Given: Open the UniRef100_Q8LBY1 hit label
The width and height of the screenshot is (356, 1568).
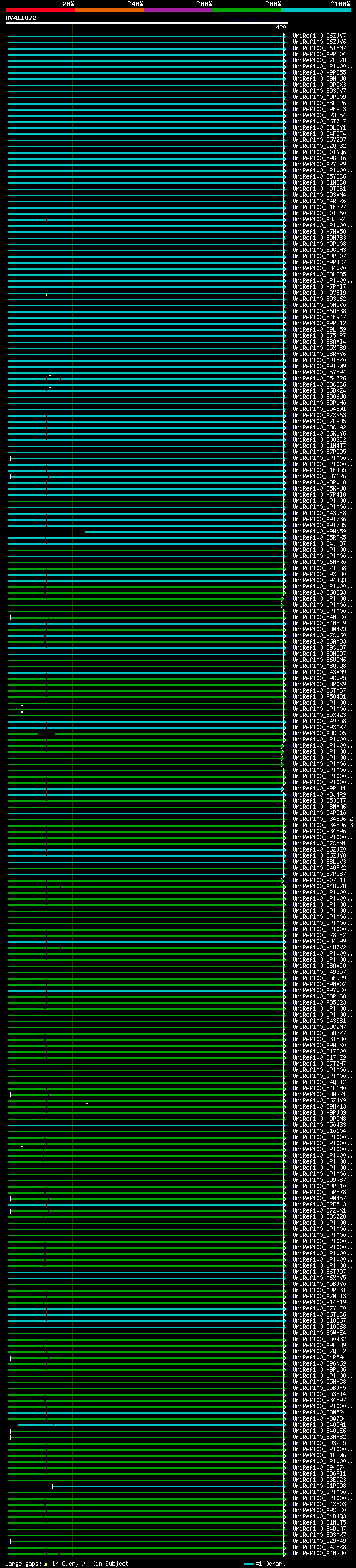Looking at the screenshot, I should pyautogui.click(x=319, y=128).
